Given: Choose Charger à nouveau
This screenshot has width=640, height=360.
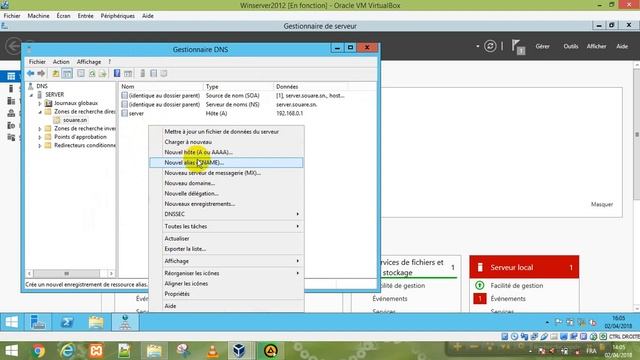Looking at the screenshot, I should pos(226,142).
